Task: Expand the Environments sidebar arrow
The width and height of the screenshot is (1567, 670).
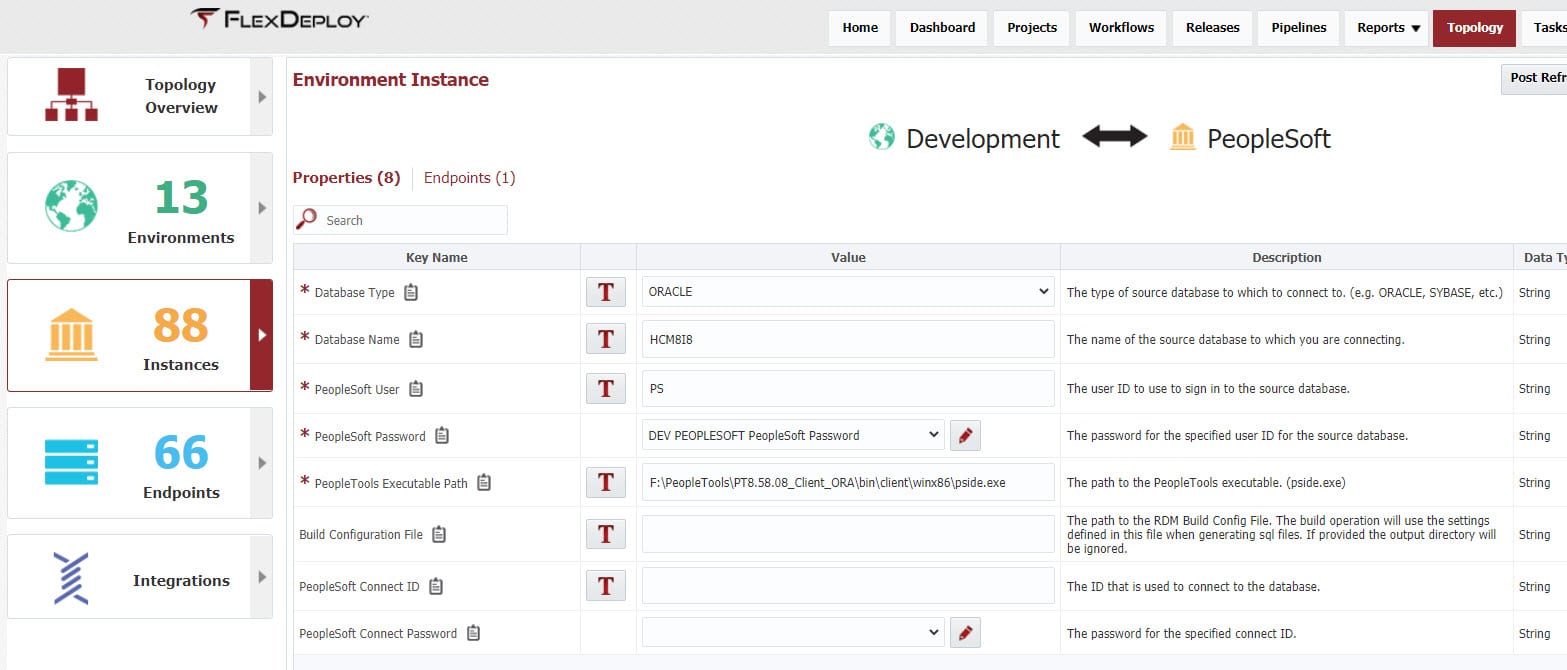Action: pyautogui.click(x=262, y=208)
